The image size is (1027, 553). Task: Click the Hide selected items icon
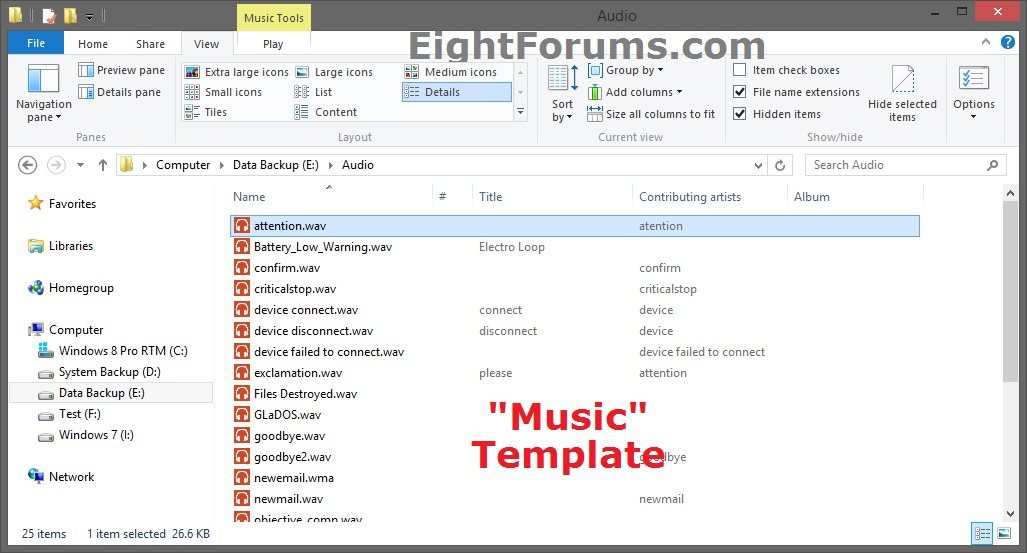click(902, 82)
